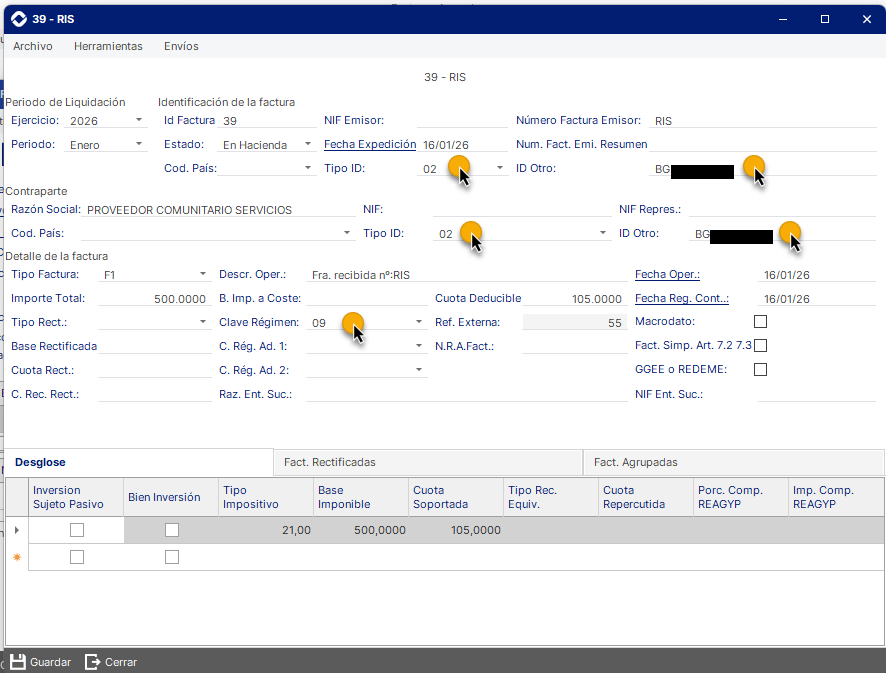Viewport: 886px width, 673px height.
Task: Open Contraparte Tipo ID dropdown arrow
Action: tap(603, 233)
